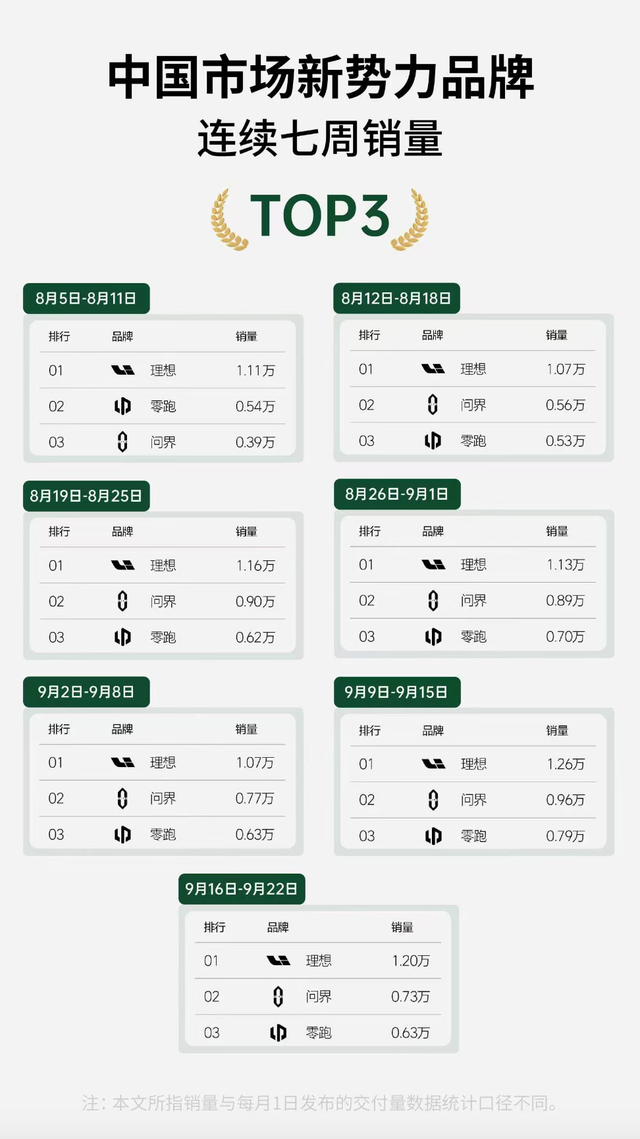Image resolution: width=640 pixels, height=1139 pixels.
Task: Click the Li Auto logo in the 9月9日-9月15日 table
Action: coord(434,763)
